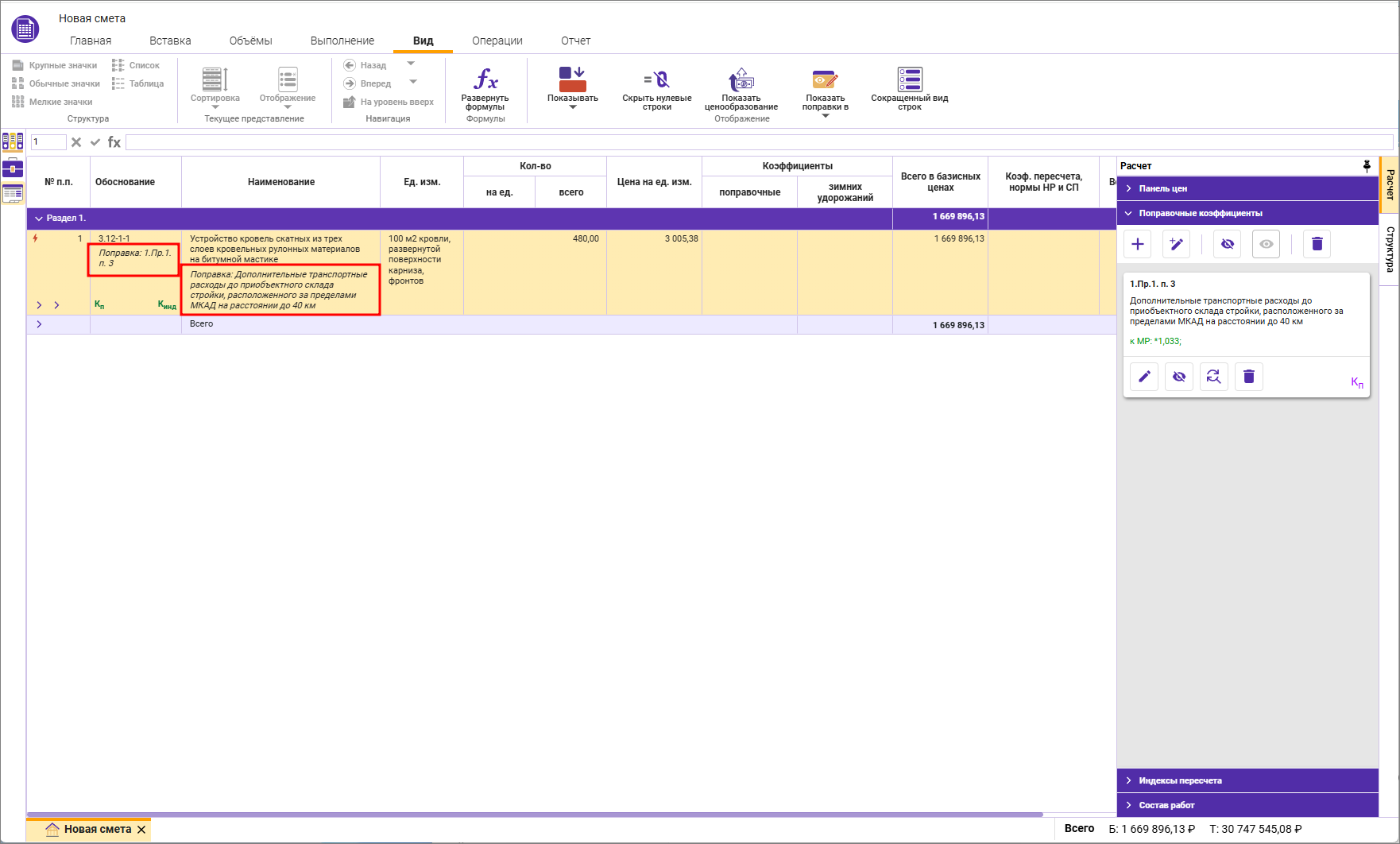Click the Развернуть формулы icon
1400x844 pixels.
coord(485,79)
